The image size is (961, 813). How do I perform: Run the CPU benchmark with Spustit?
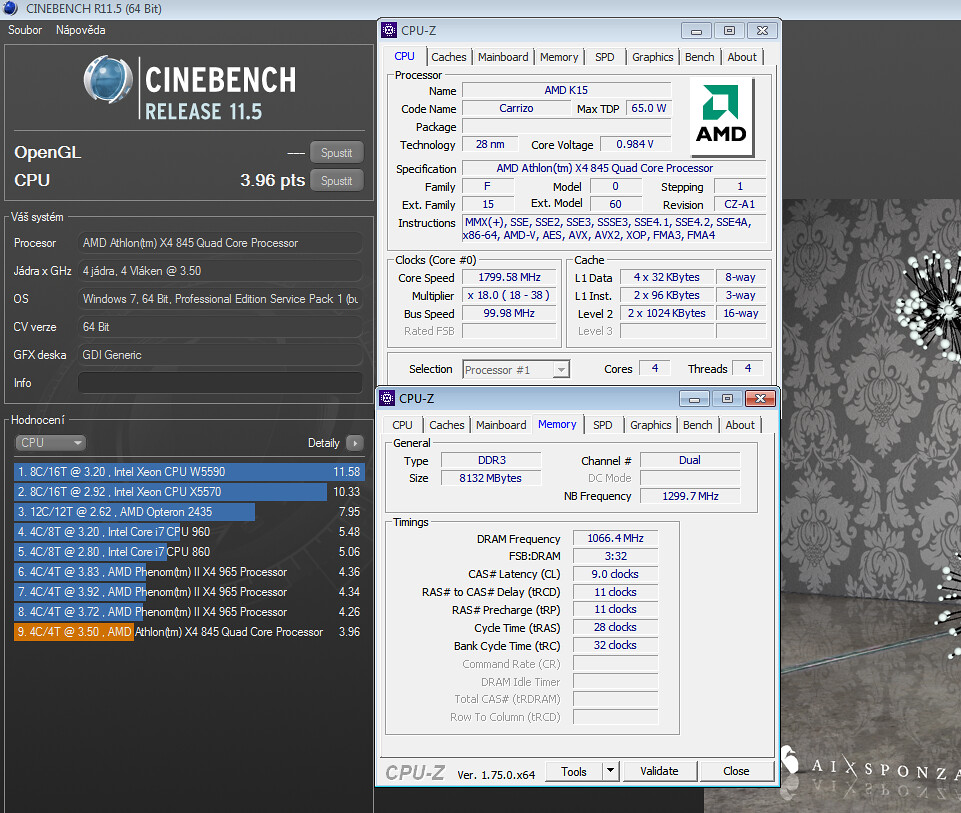tap(336, 181)
